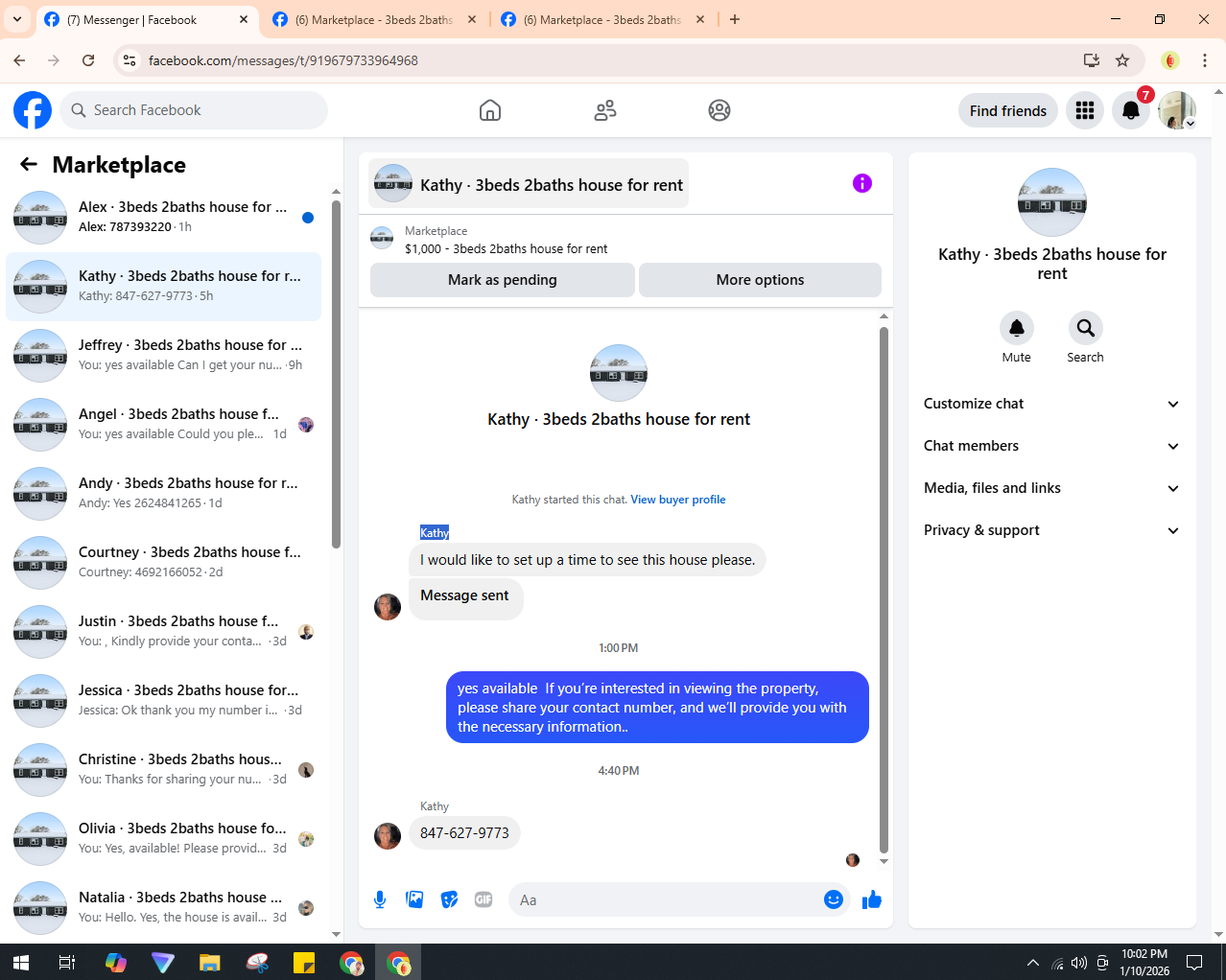
Task: Click the browser reload button
Action: tap(88, 60)
